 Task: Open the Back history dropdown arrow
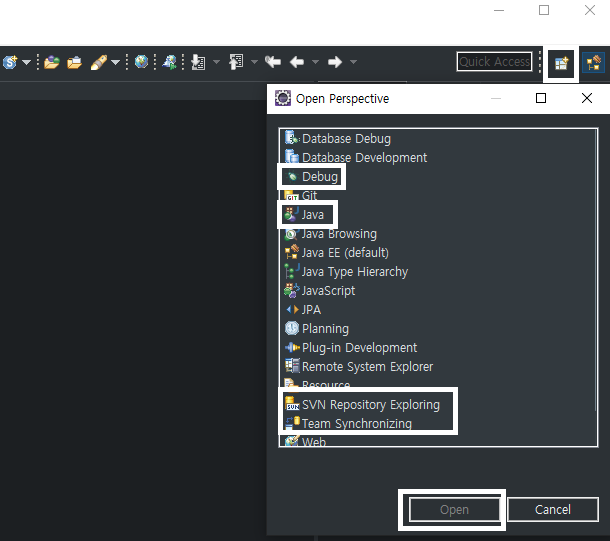click(x=316, y=62)
